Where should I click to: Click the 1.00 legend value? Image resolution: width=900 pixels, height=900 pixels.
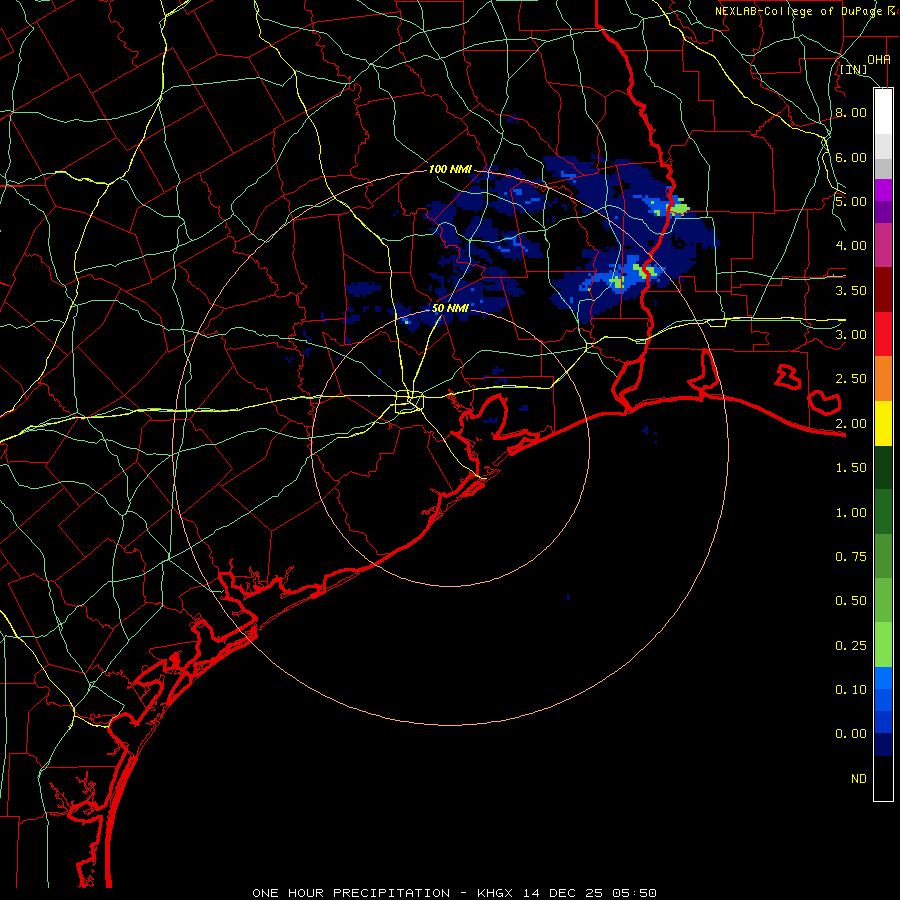pyautogui.click(x=851, y=513)
